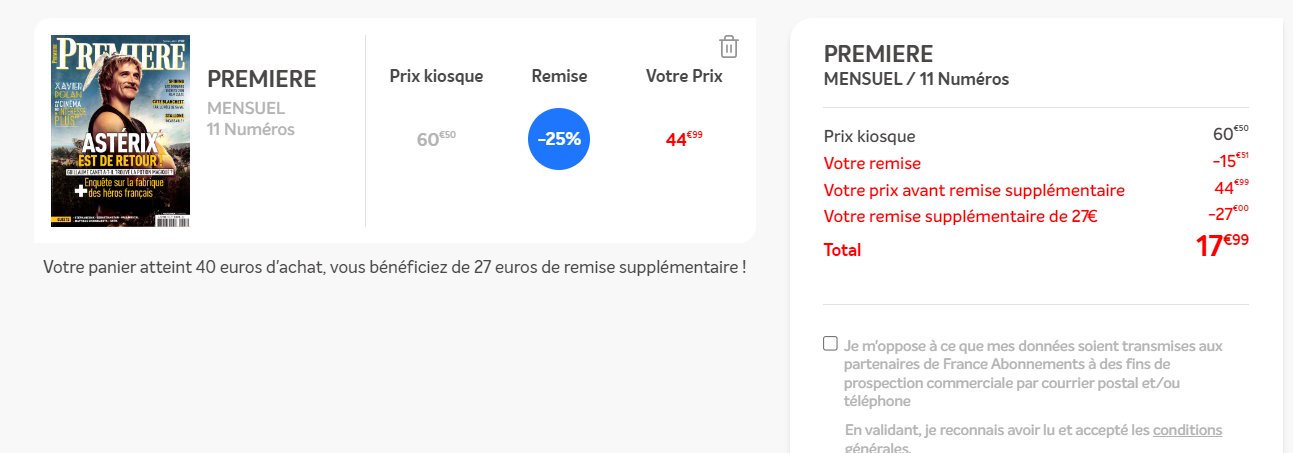Click 'Votre remise supplémentaire de 27€' line
Screen dimensions: 1293x453
tap(960, 217)
